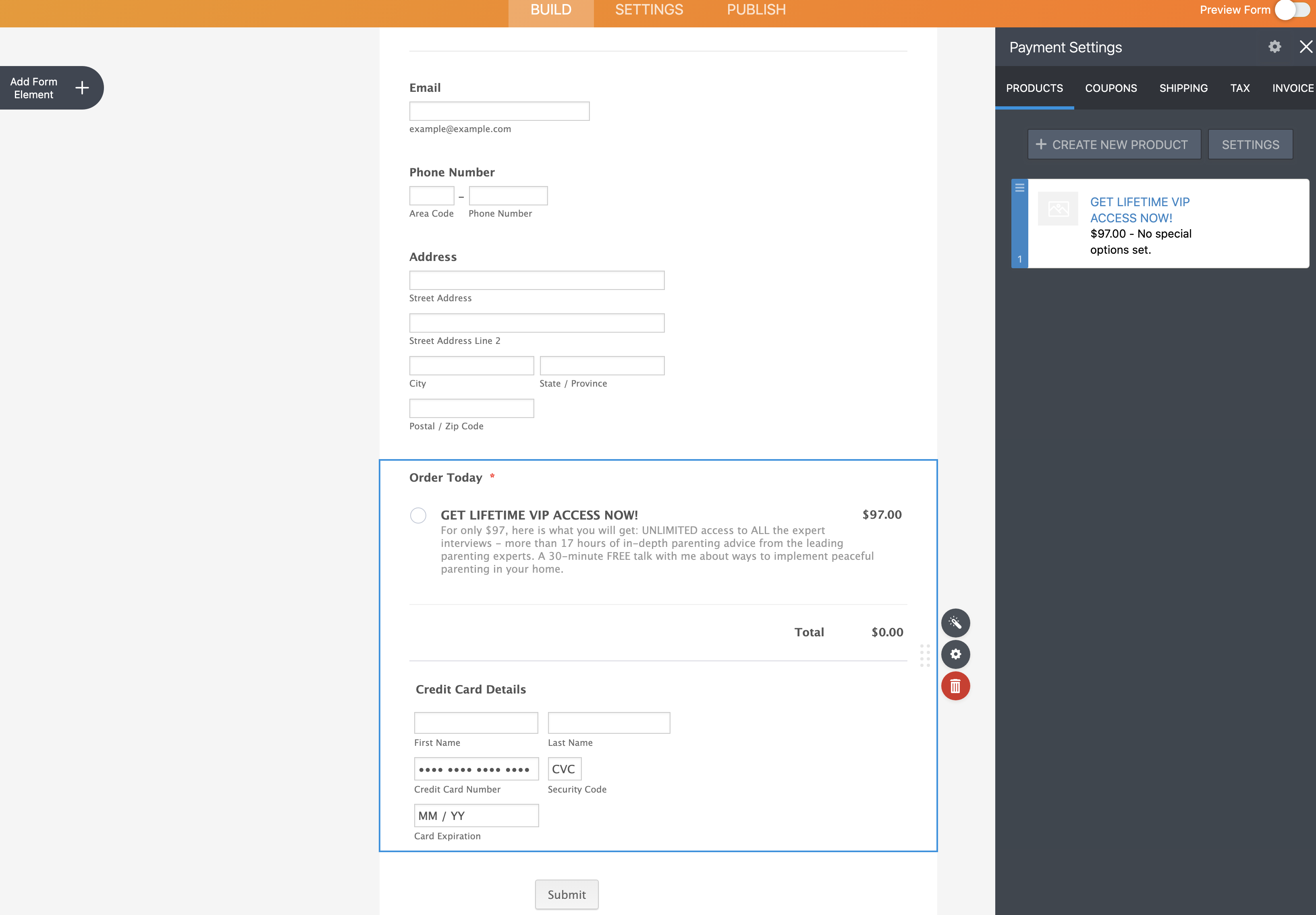Open the INVOICE tab in Payment Settings

[x=1293, y=88]
